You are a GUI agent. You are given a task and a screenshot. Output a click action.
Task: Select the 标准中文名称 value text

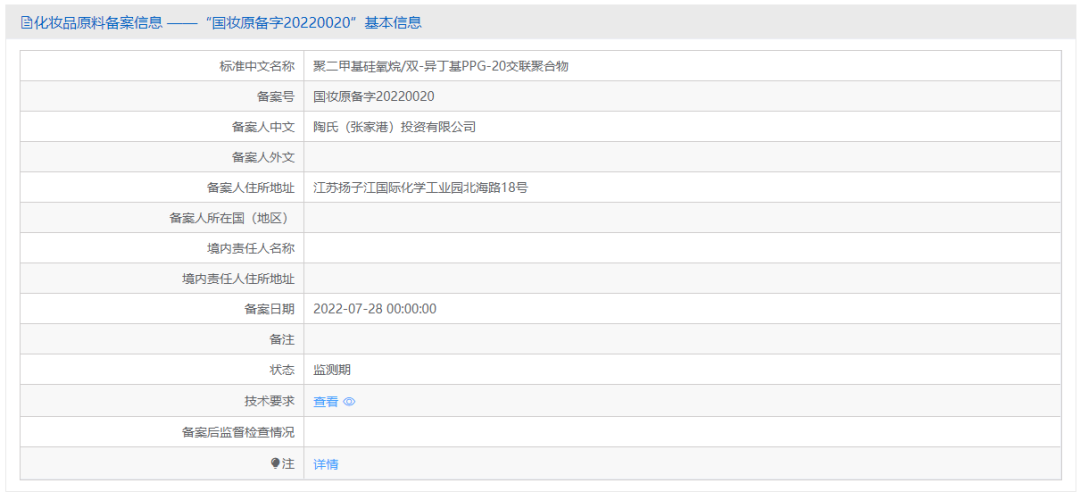441,66
